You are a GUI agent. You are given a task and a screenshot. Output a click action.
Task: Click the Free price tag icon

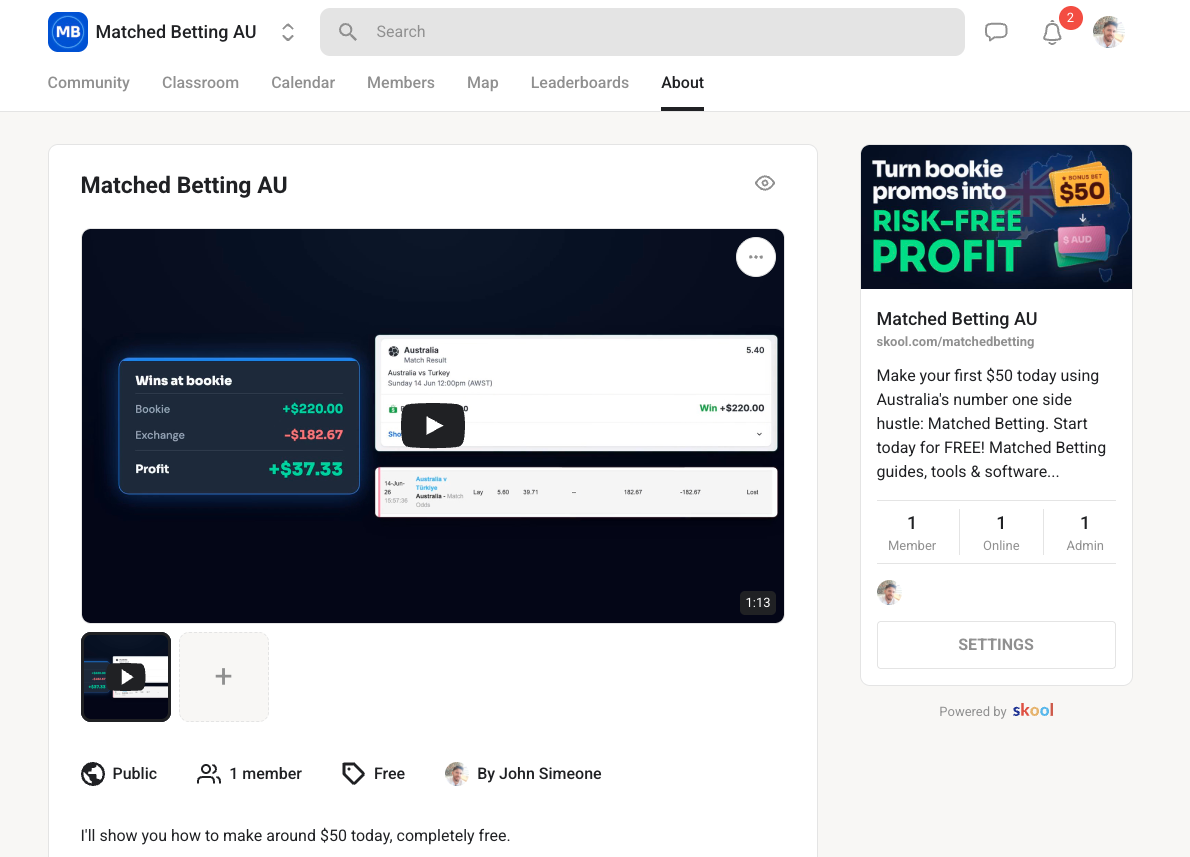pos(353,774)
